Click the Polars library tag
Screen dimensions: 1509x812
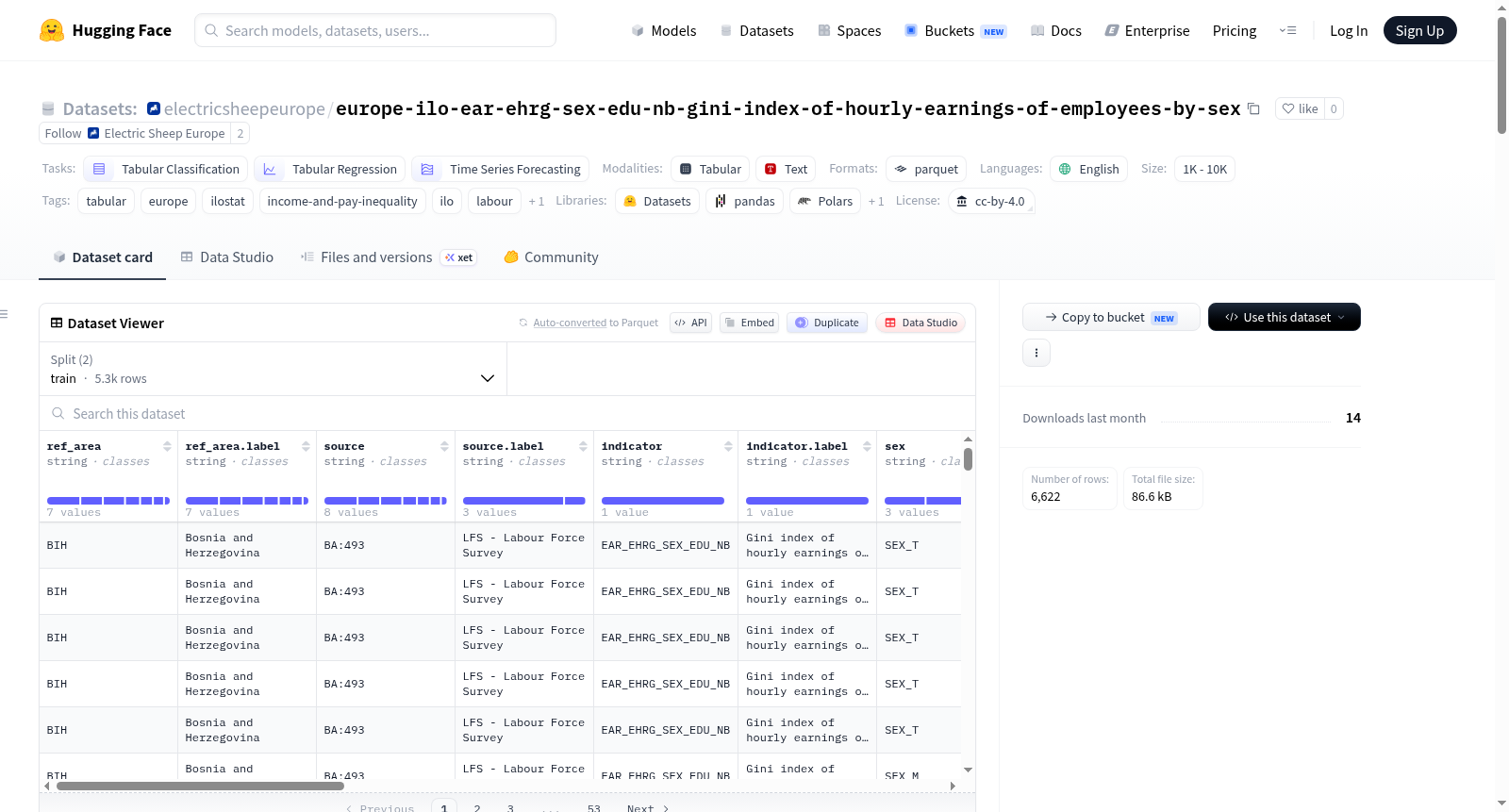(825, 201)
